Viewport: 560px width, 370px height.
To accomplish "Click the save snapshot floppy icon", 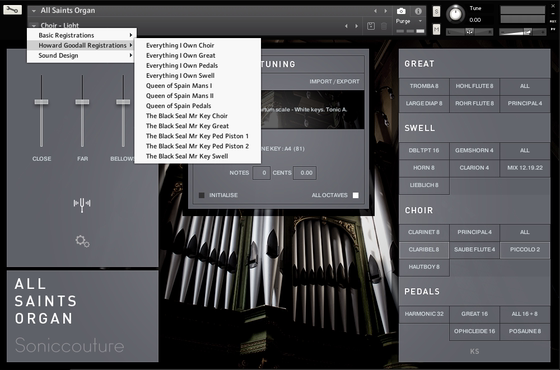I will (x=371, y=26).
